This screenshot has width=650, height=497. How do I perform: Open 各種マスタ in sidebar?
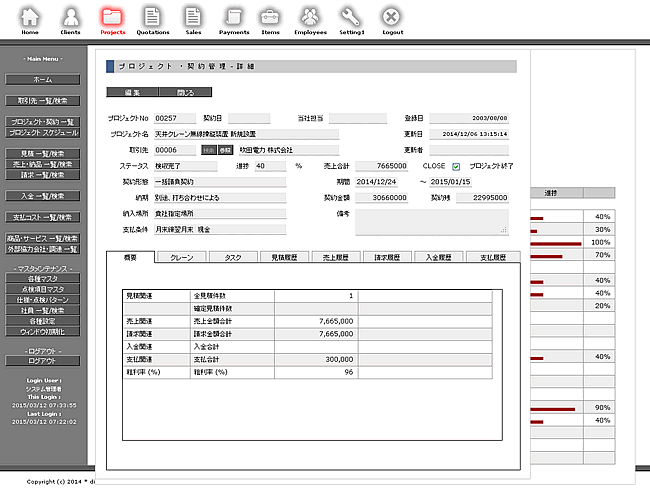click(x=43, y=279)
